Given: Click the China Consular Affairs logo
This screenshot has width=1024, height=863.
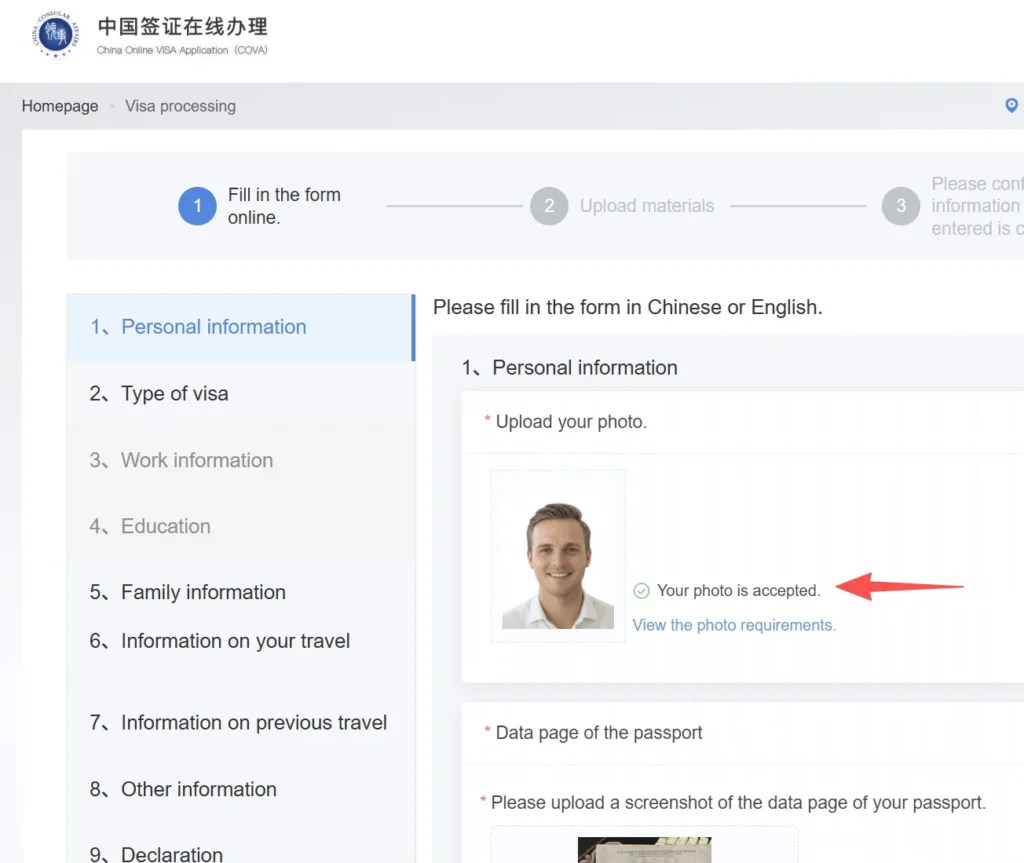Looking at the screenshot, I should click(54, 35).
